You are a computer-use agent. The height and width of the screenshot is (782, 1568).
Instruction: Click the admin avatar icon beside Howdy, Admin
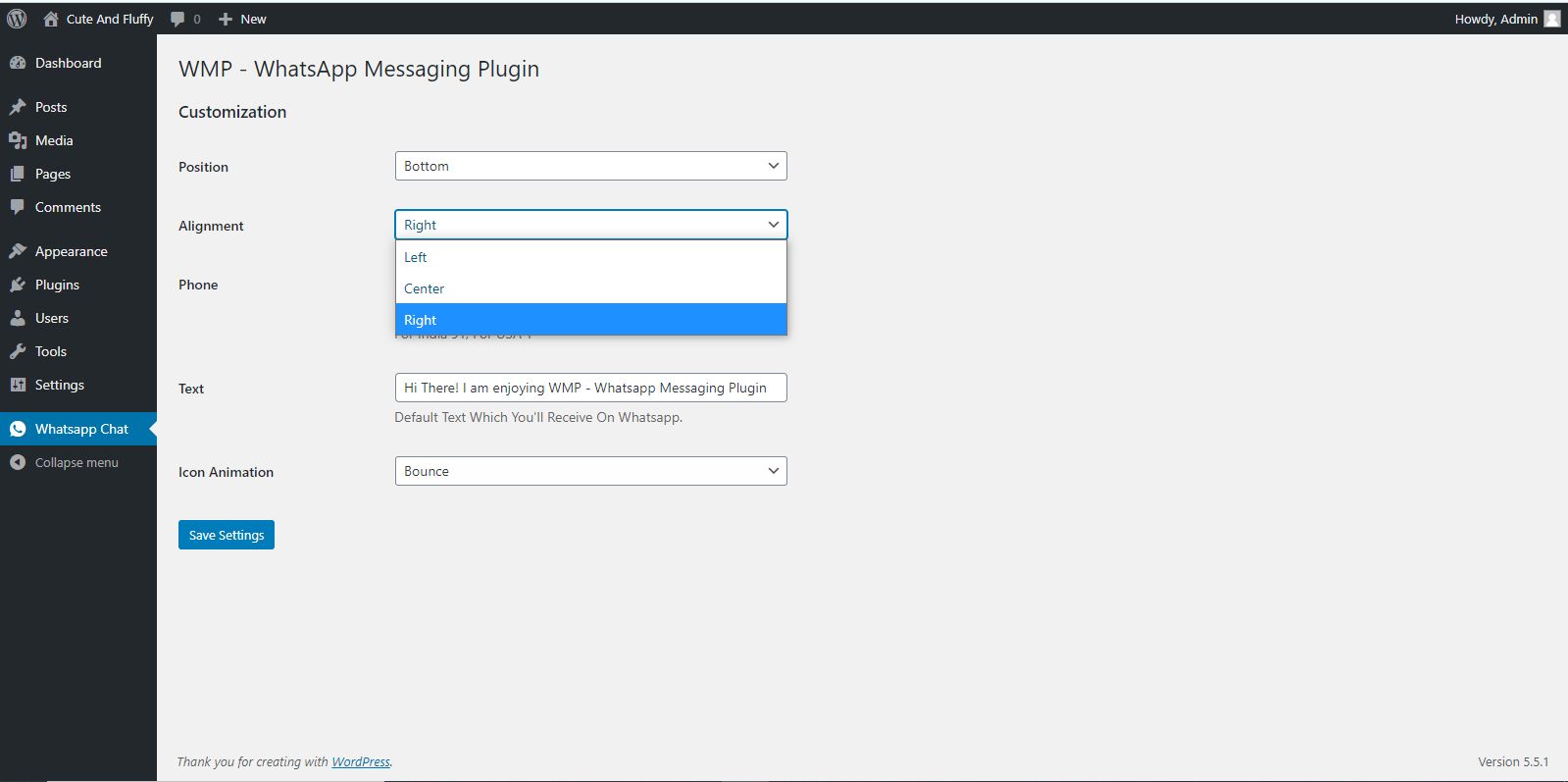coord(1552,19)
